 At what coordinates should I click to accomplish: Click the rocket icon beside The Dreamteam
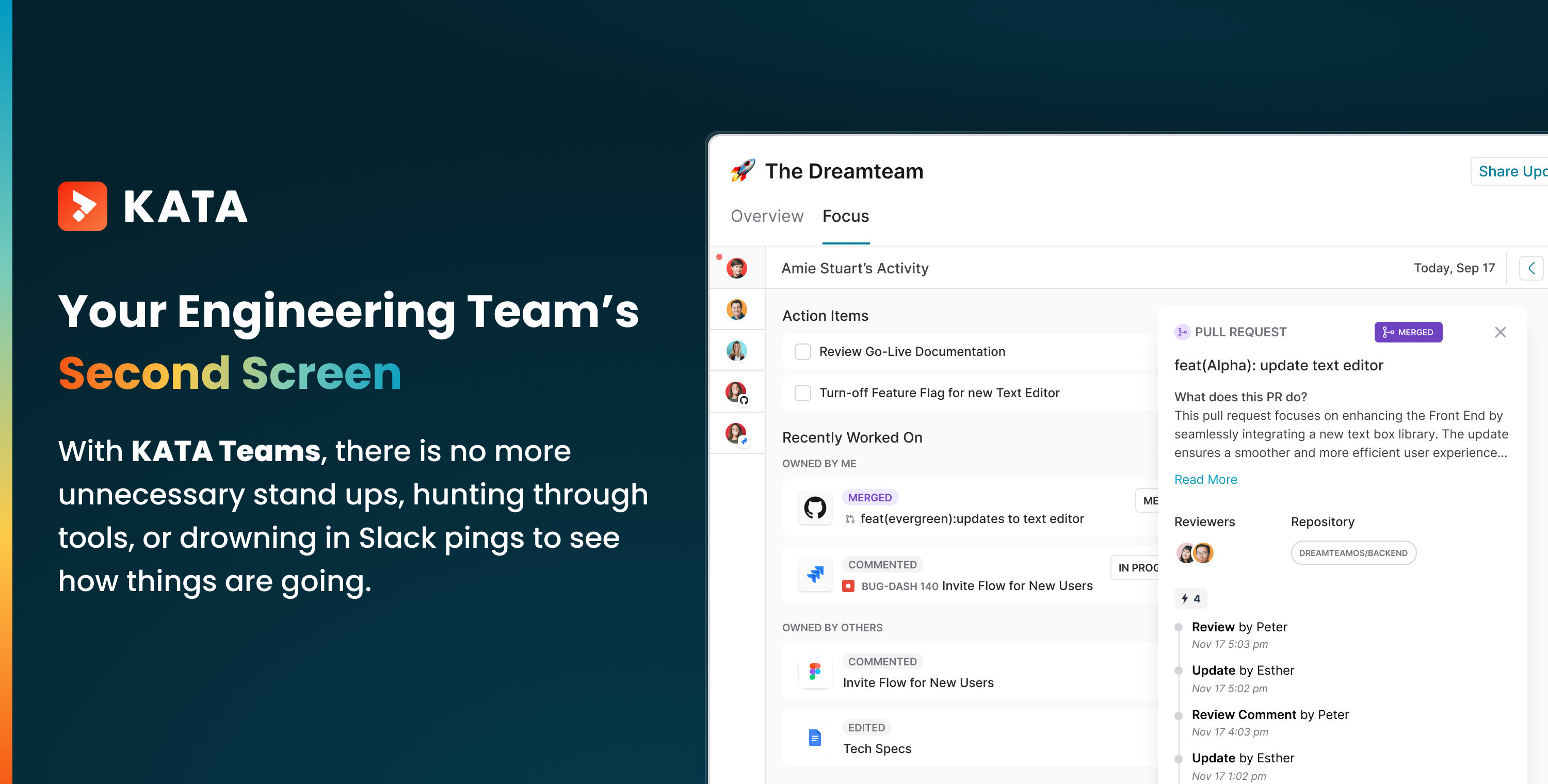[x=743, y=171]
